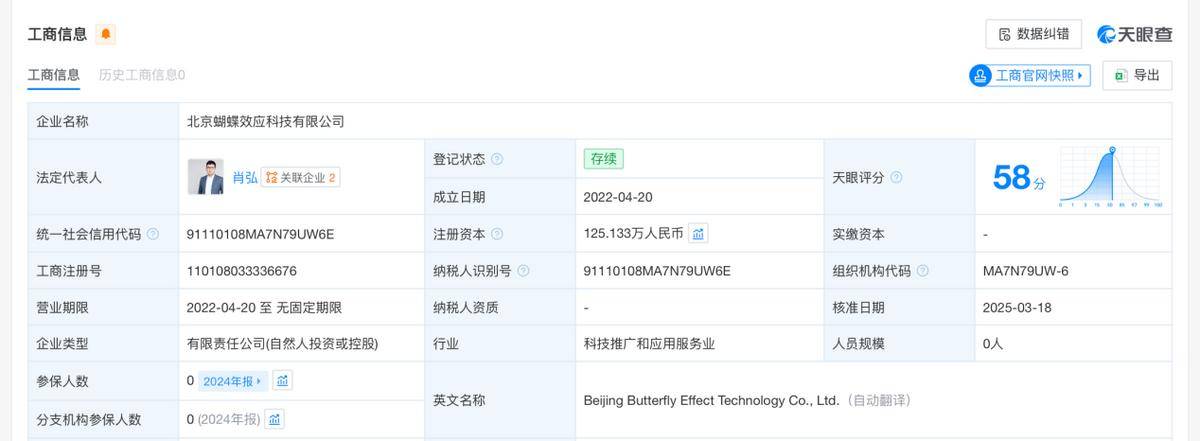Click the info icon next to 组织机构代码
1200x441 pixels.
coord(923,271)
